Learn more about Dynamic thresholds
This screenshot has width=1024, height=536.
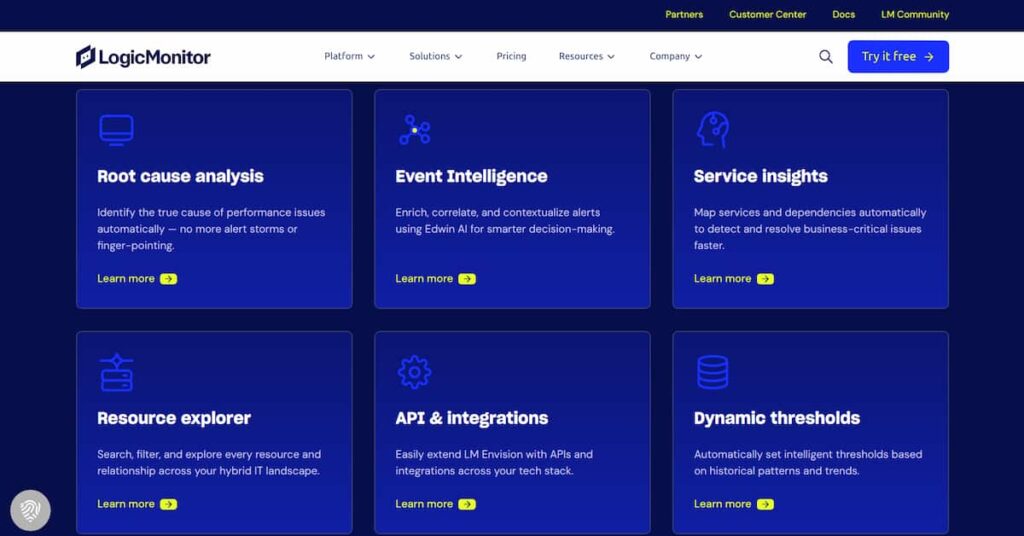733,504
